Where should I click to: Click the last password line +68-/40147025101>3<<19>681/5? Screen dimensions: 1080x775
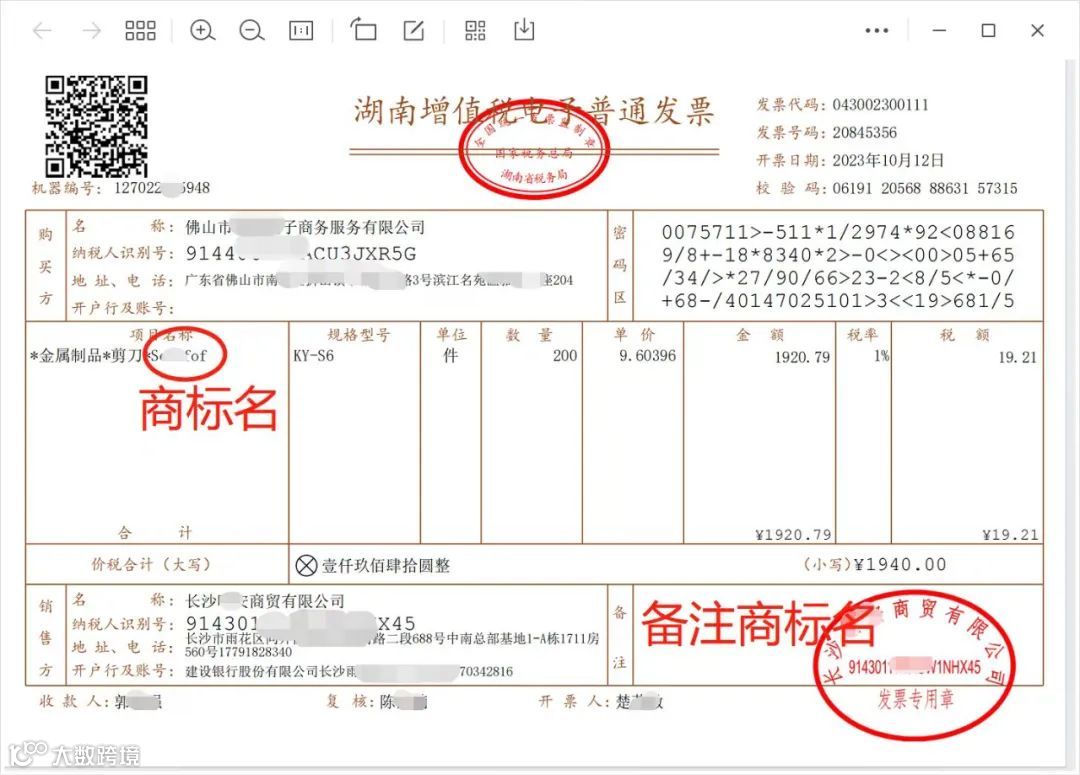[838, 300]
